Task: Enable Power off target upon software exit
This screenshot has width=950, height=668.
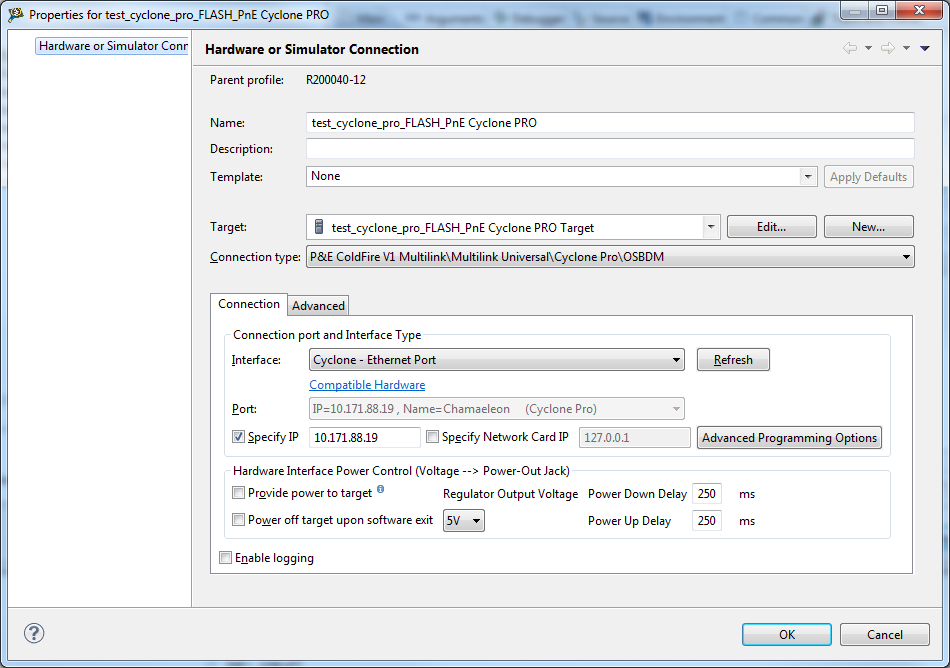Action: [238, 520]
